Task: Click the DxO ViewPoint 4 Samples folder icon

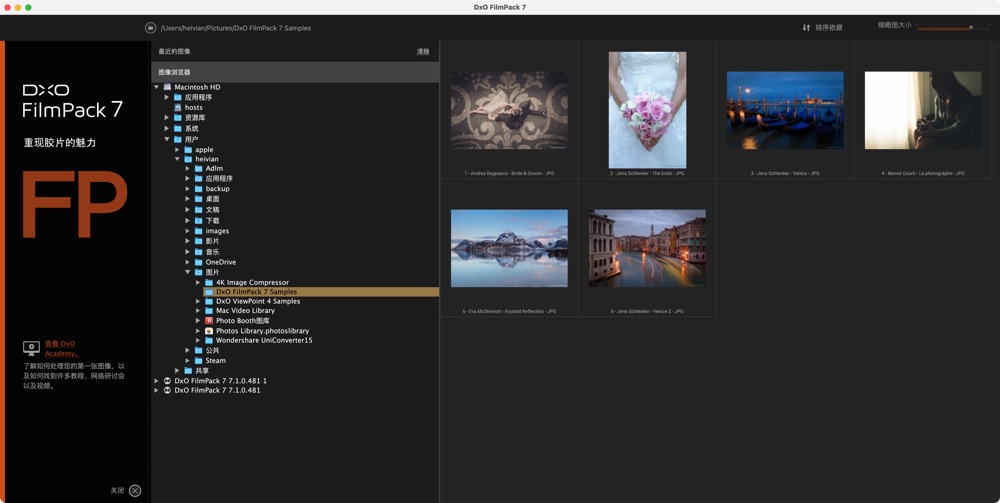Action: 209,301
